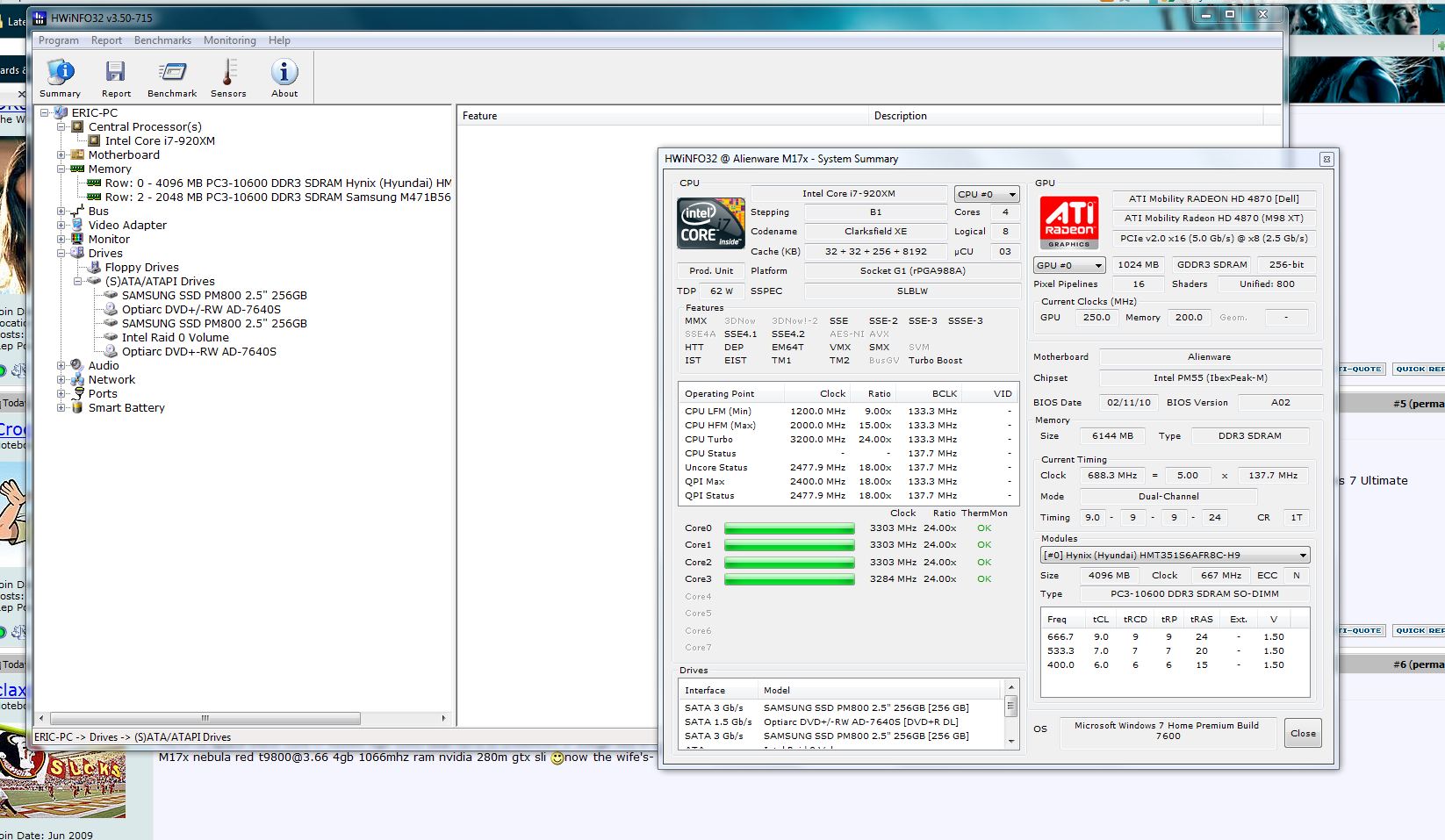Image resolution: width=1445 pixels, height=840 pixels.
Task: Click the ATI Radeon Graphics logo
Action: coord(1068,223)
